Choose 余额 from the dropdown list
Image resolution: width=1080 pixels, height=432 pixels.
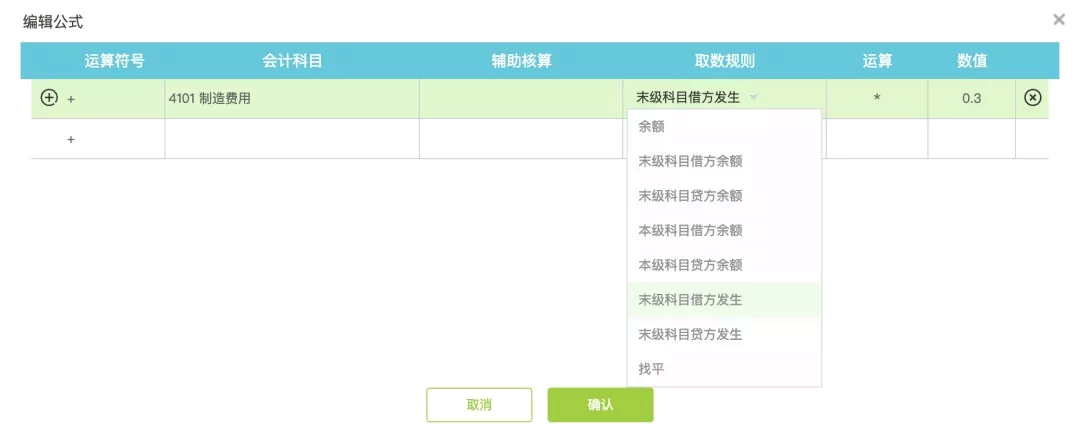click(x=724, y=127)
